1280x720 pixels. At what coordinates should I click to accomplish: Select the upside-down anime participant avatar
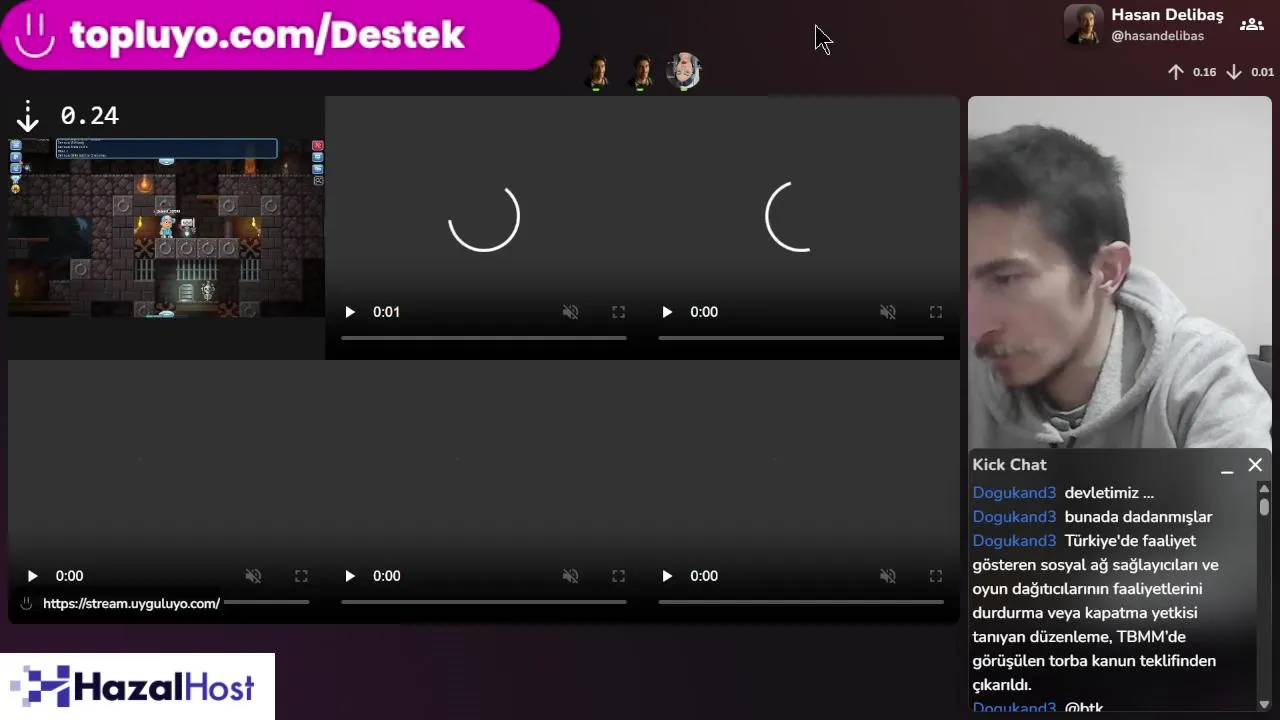684,72
